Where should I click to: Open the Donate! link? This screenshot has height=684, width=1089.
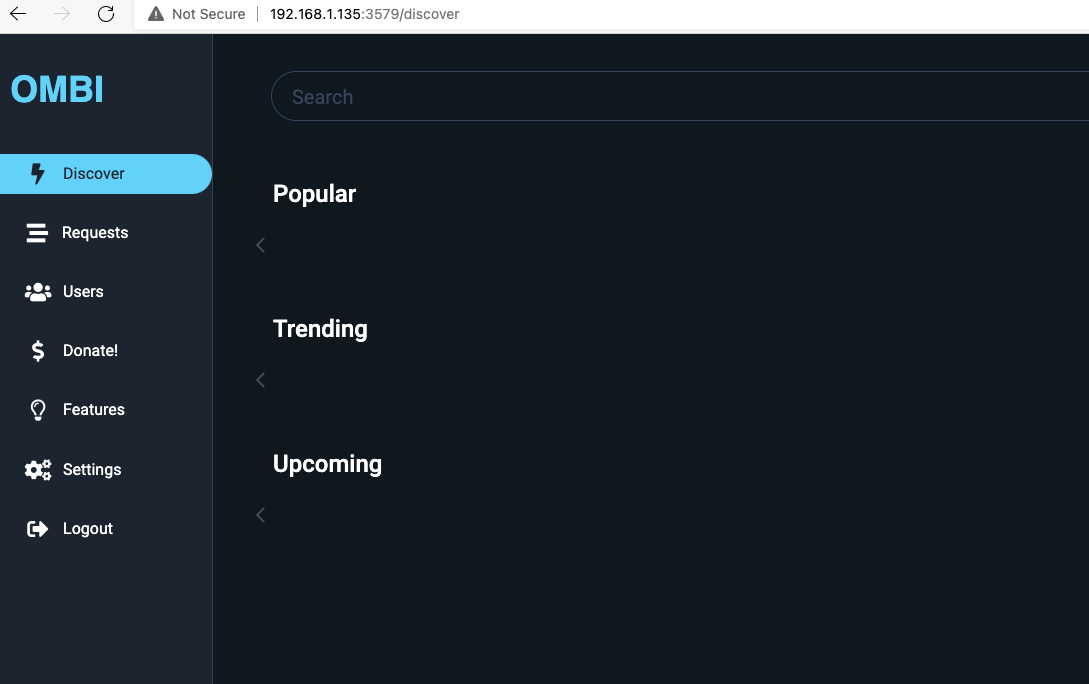(x=90, y=350)
